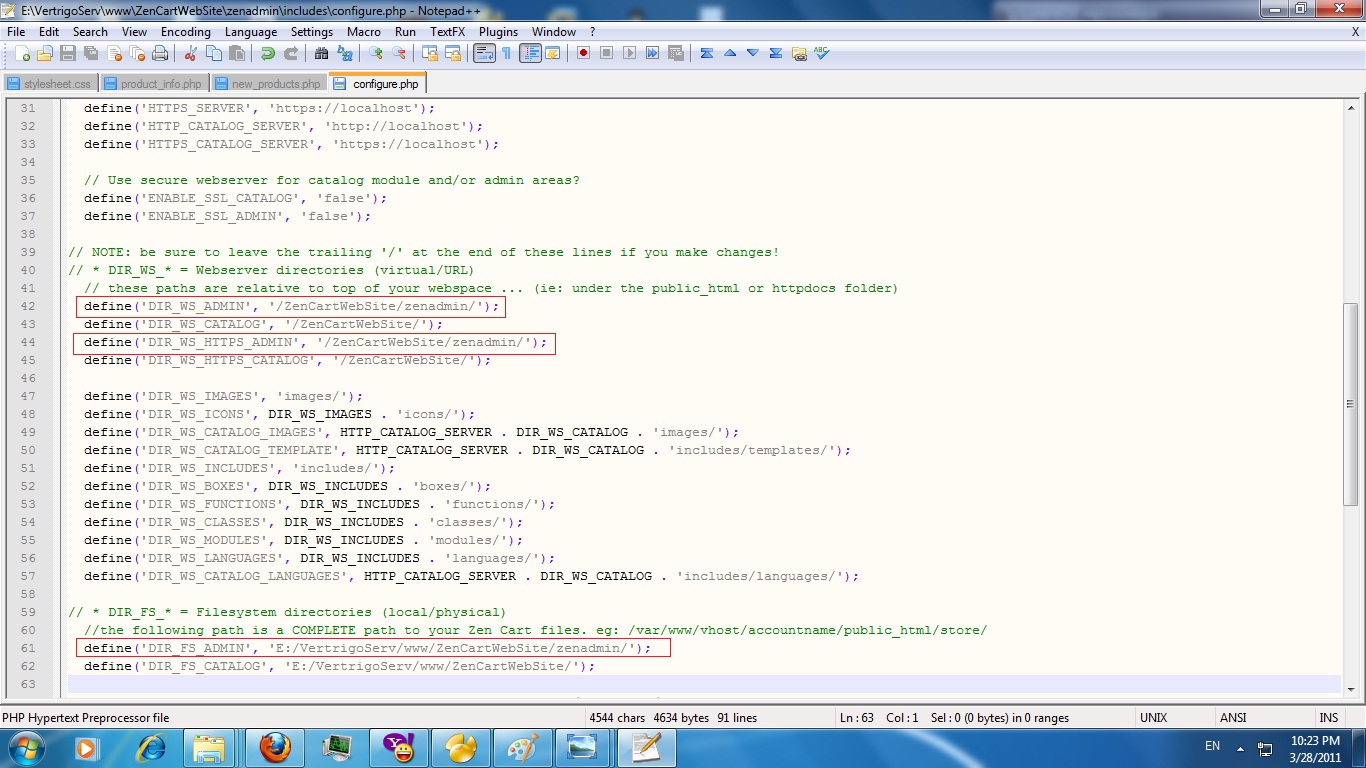Redo the edit with the Redo arrow
This screenshot has height=768, width=1366.
[x=292, y=53]
